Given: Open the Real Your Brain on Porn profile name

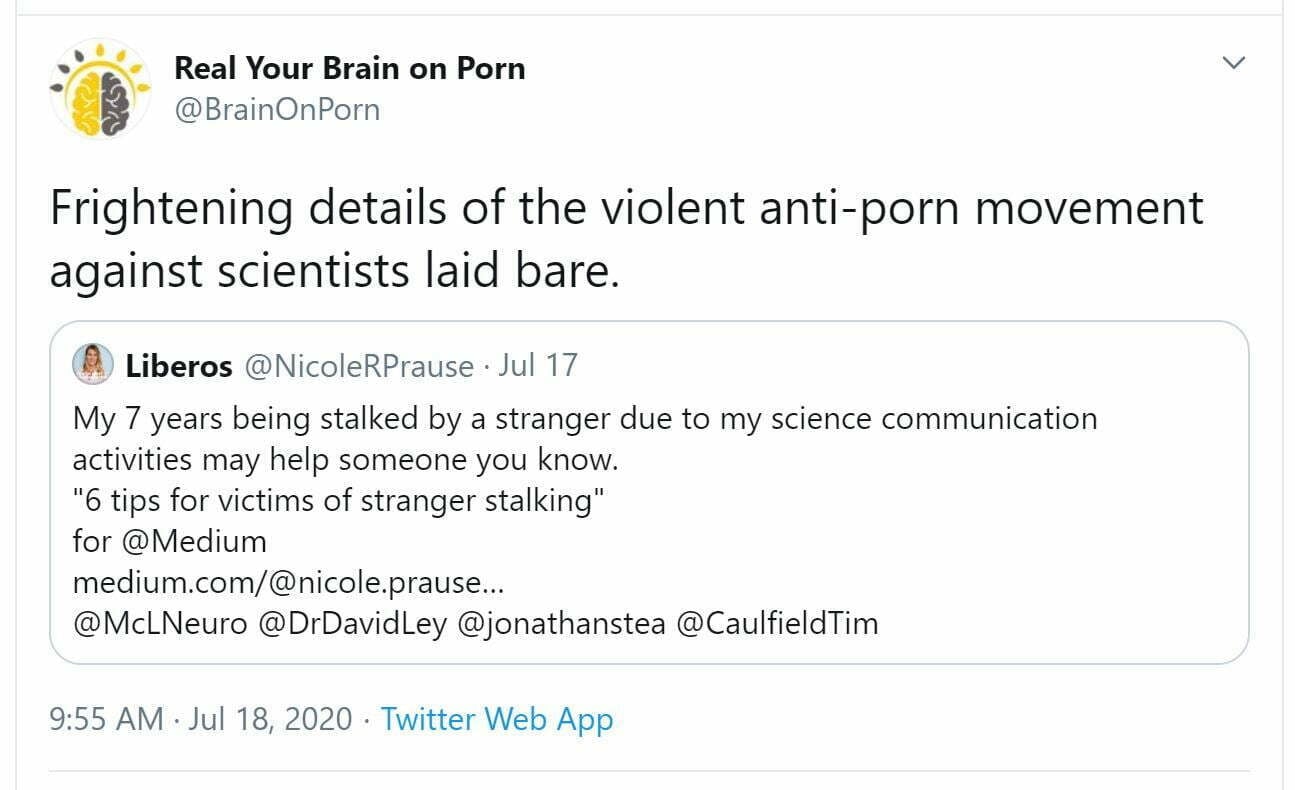Looking at the screenshot, I should click(x=349, y=68).
